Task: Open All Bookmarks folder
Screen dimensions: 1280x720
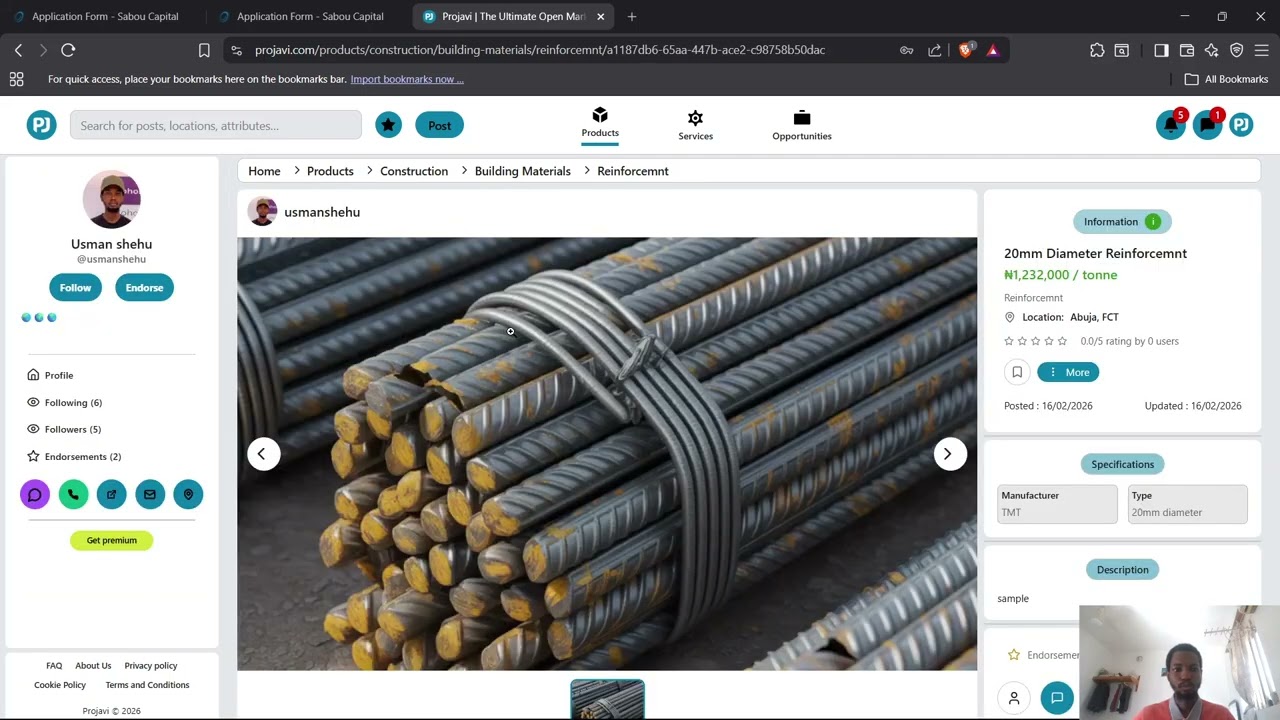Action: coord(1226,79)
